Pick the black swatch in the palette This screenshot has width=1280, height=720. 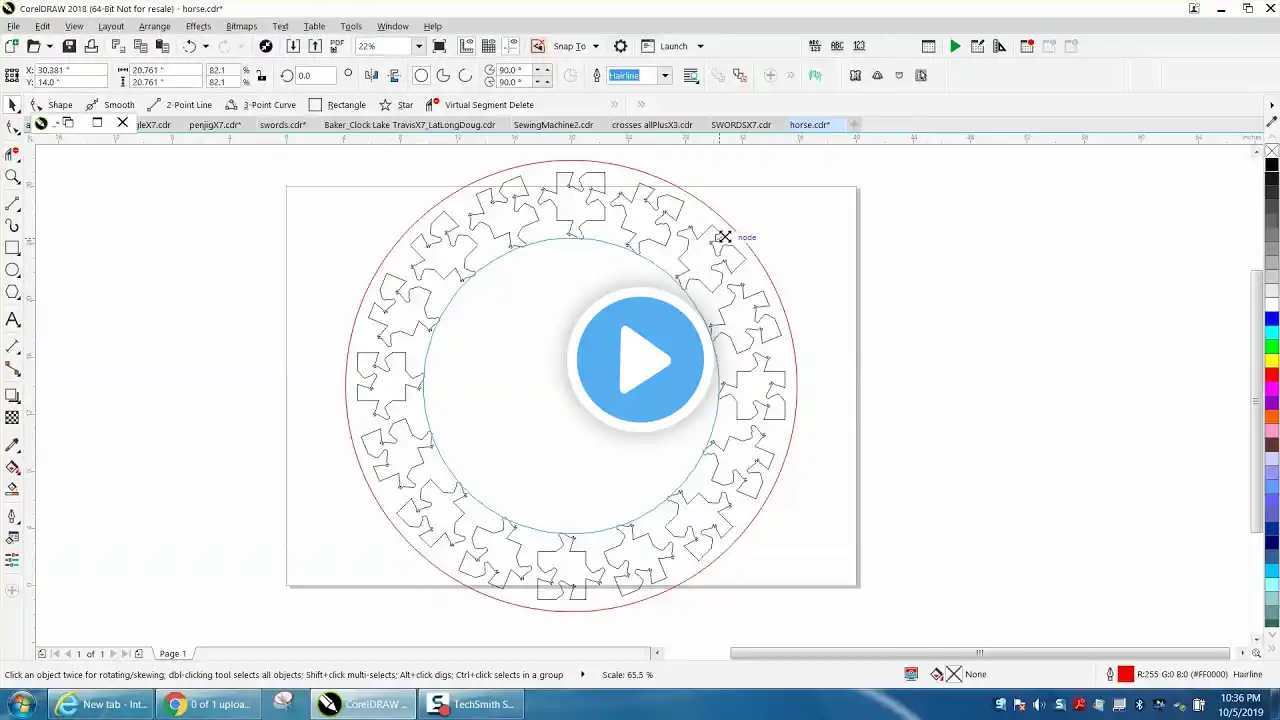pyautogui.click(x=1272, y=164)
